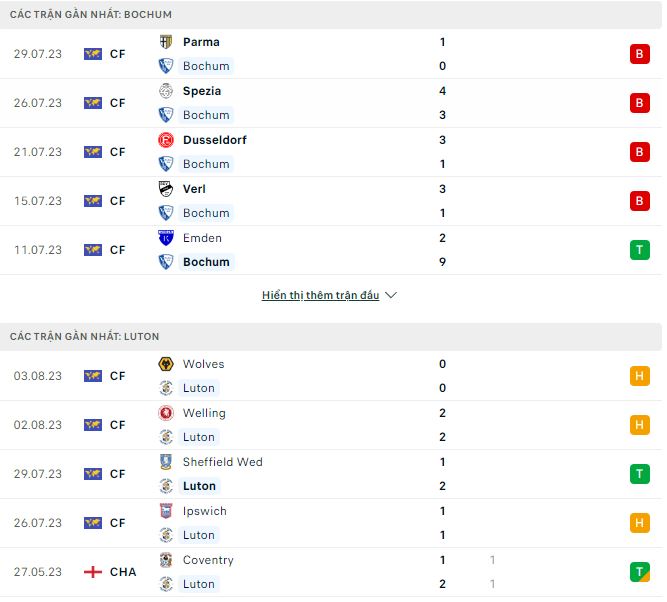This screenshot has width=667, height=602.
Task: Click the Coventry club crest icon
Action: pos(166,560)
